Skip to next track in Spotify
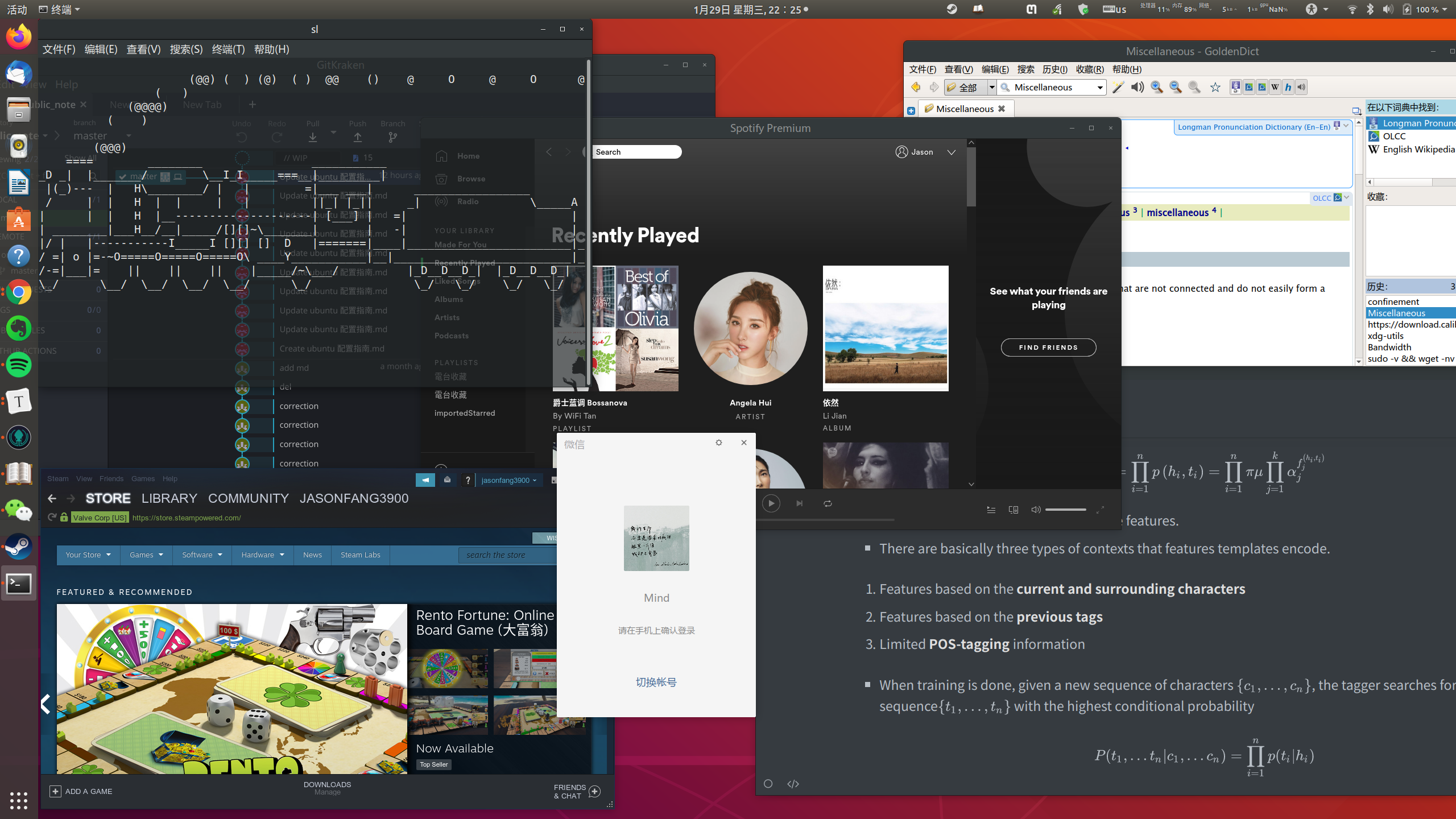The width and height of the screenshot is (1456, 819). click(x=799, y=503)
